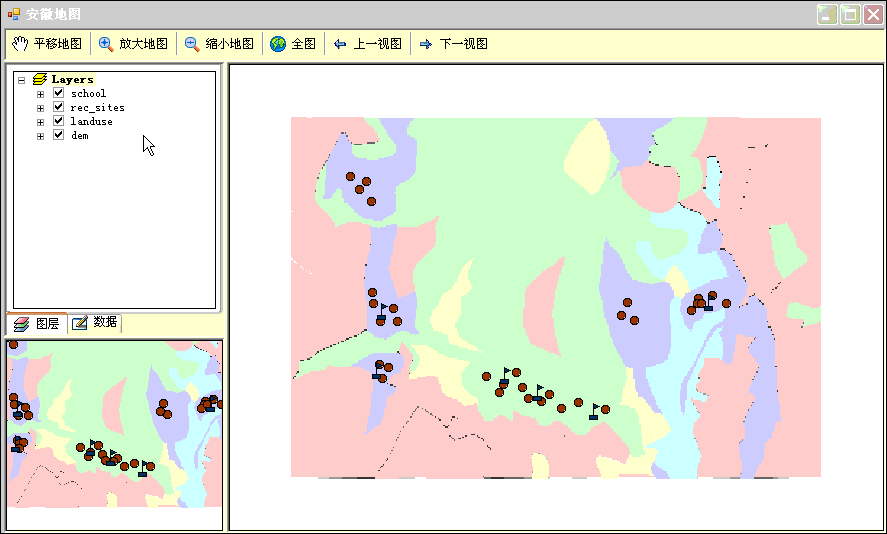
Task: Collapse the Layers root node
Action: (x=21, y=80)
